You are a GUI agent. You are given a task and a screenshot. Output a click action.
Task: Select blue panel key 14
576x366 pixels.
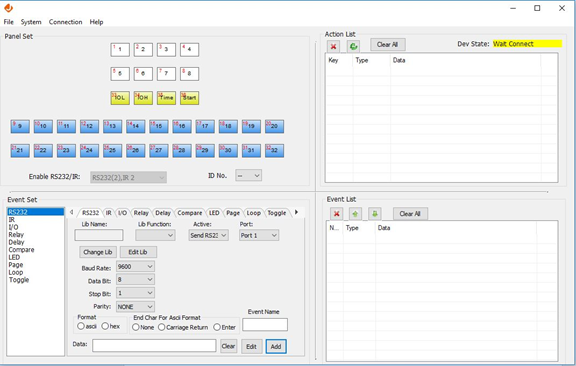[x=136, y=126]
